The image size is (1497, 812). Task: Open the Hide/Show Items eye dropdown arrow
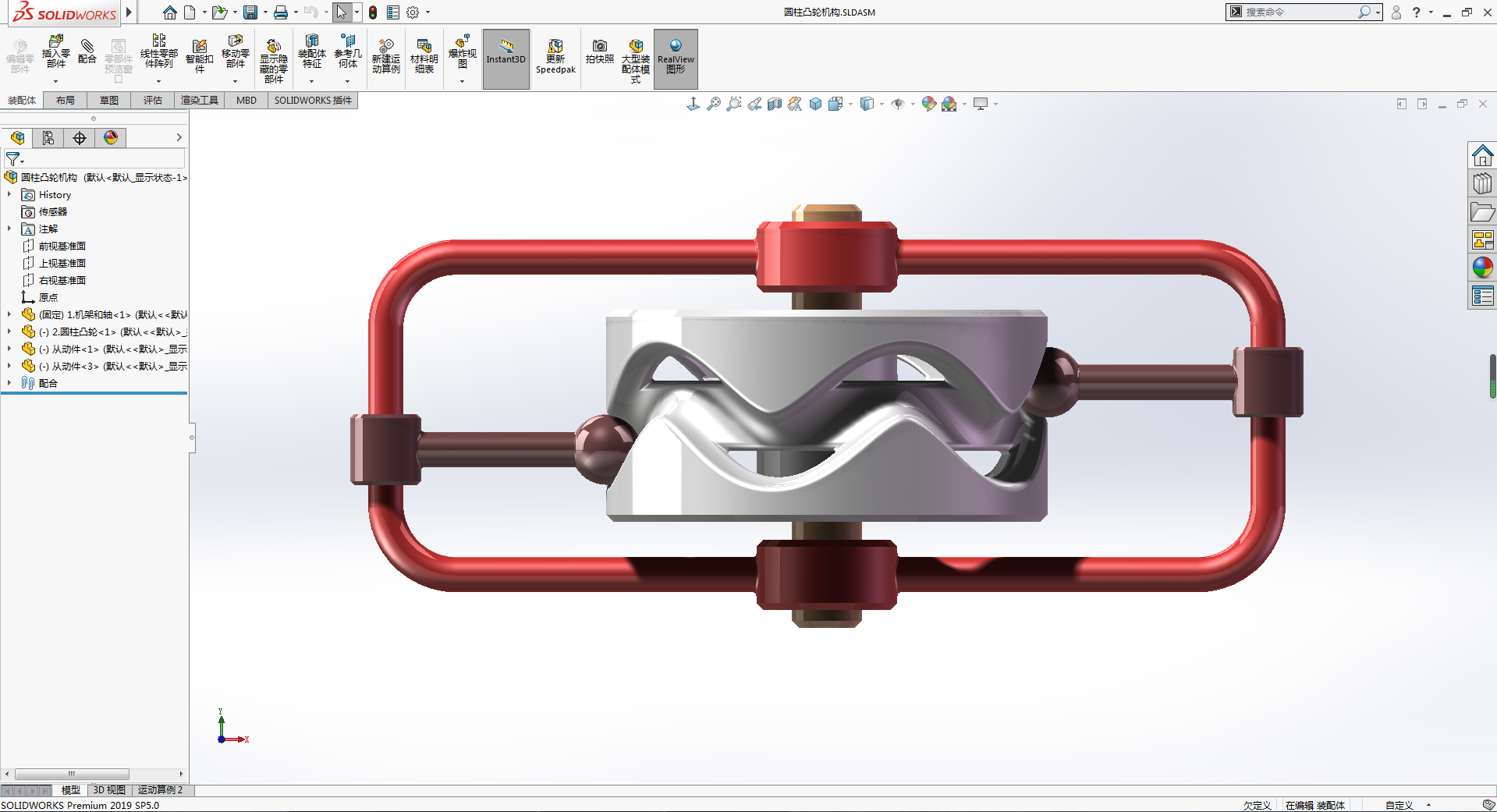click(x=912, y=104)
